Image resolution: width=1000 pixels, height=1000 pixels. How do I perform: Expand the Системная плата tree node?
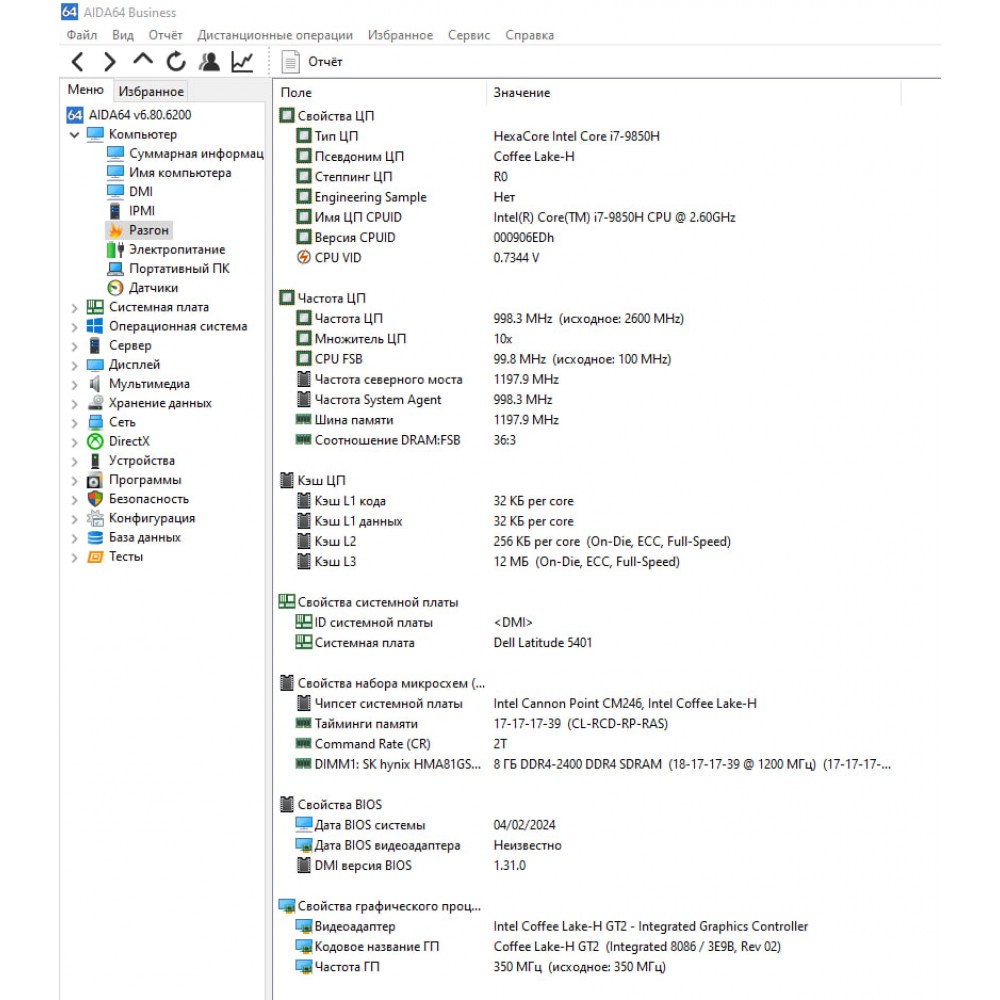pyautogui.click(x=74, y=308)
